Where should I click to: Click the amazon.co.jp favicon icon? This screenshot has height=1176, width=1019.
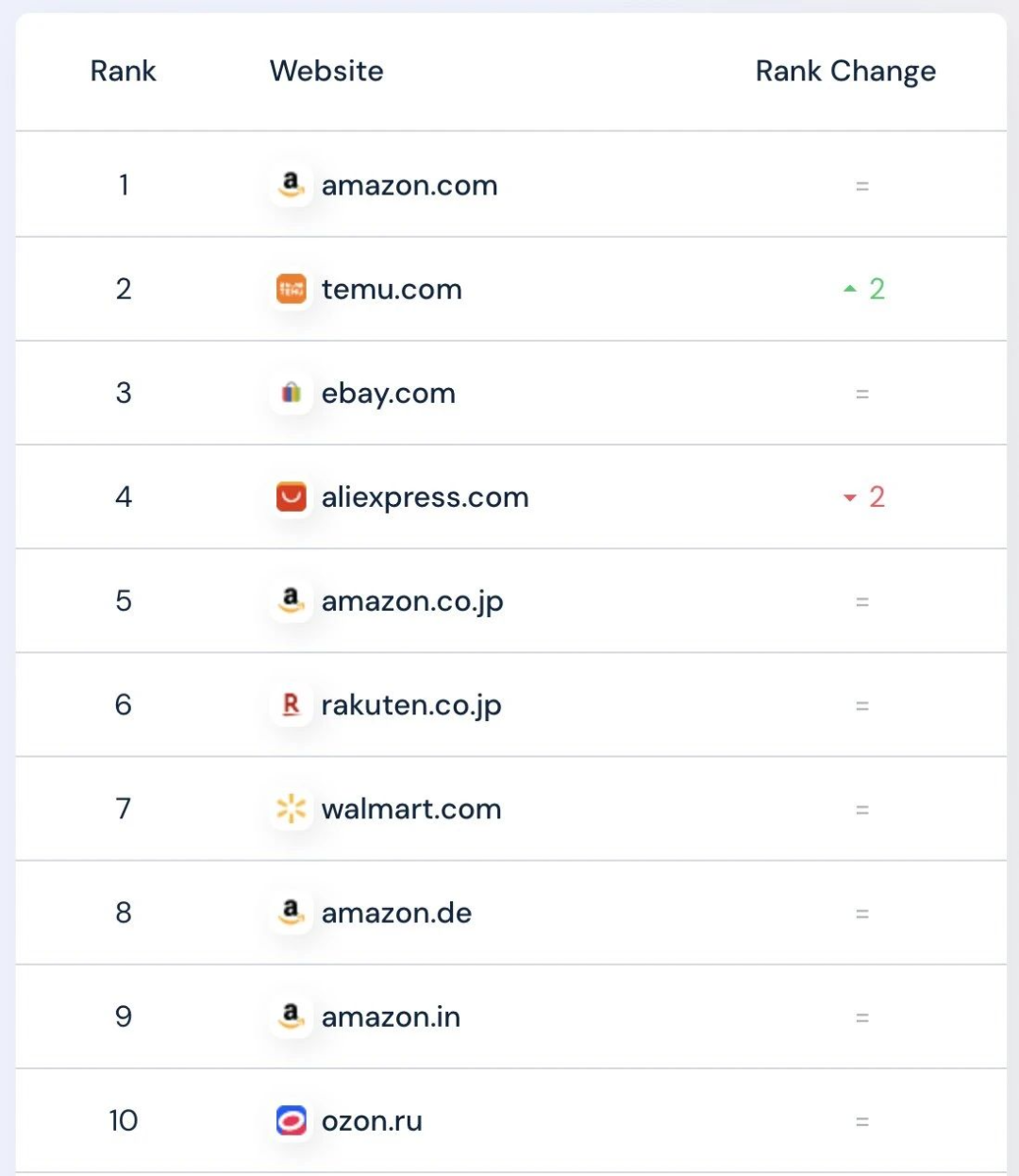tap(292, 600)
